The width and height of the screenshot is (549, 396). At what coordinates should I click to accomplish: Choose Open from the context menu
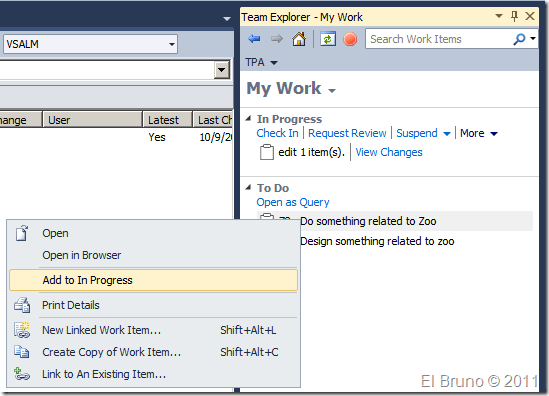coord(153,233)
